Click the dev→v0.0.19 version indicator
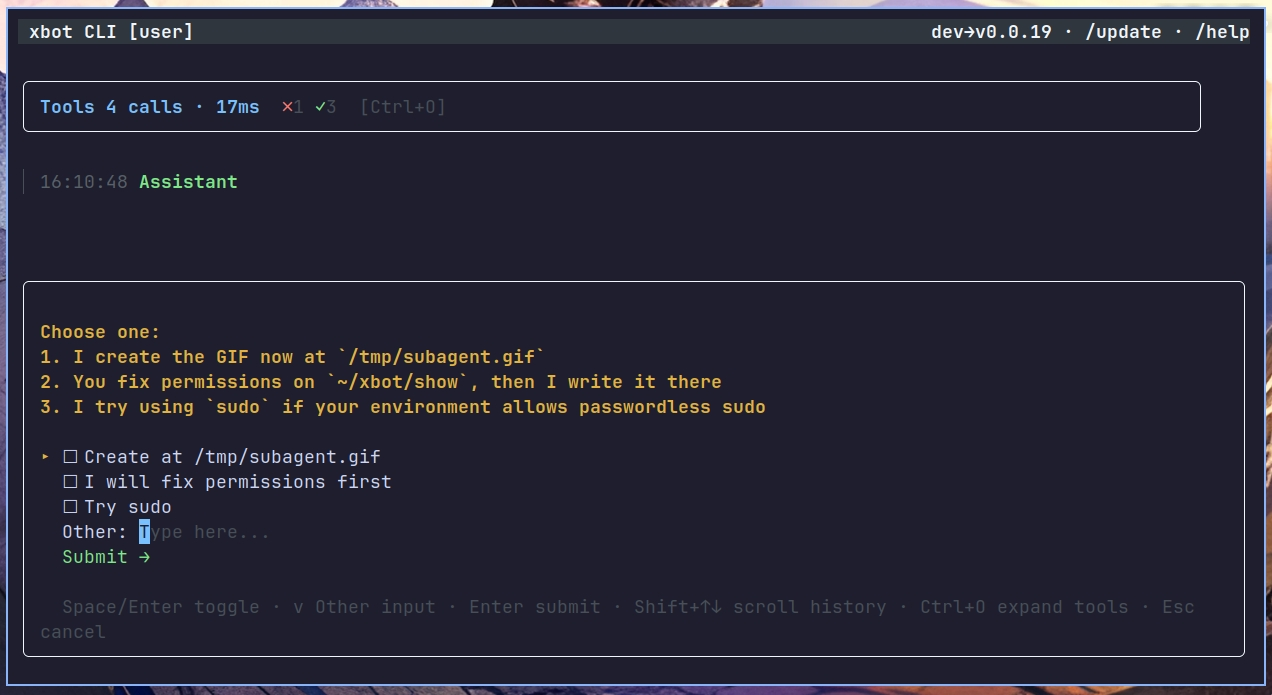The height and width of the screenshot is (695, 1272). [991, 32]
